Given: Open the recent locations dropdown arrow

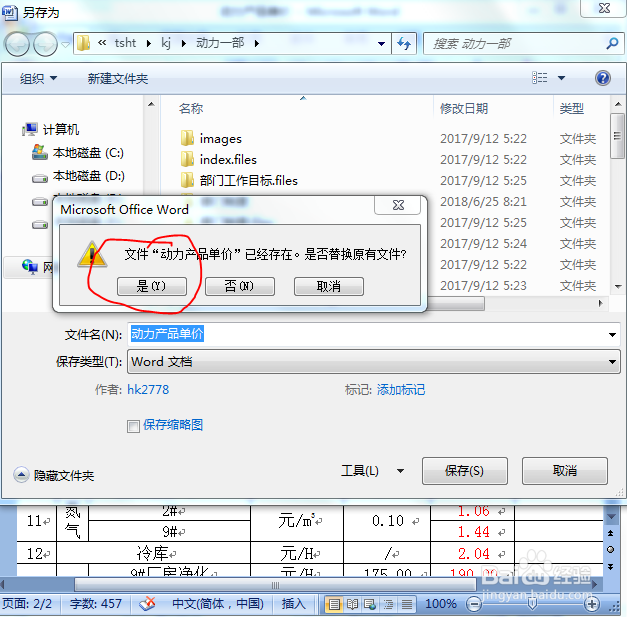Looking at the screenshot, I should tap(66, 44).
